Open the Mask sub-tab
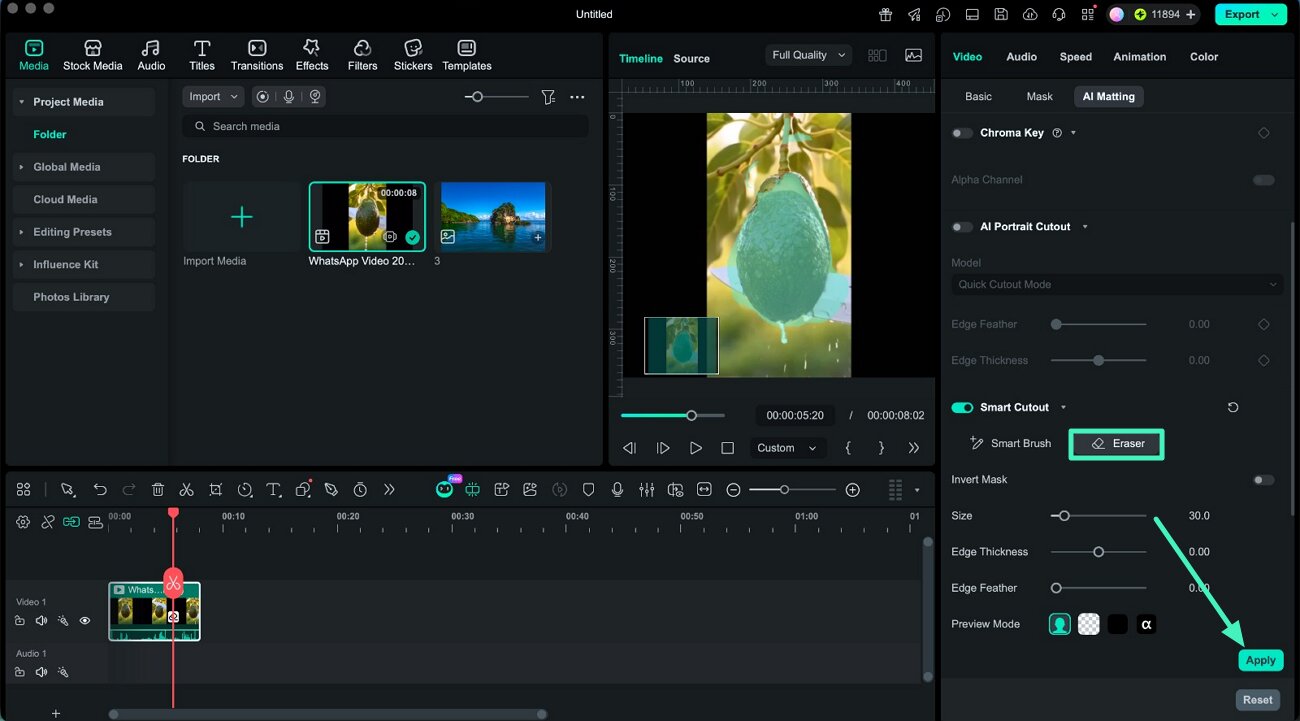 point(1039,97)
